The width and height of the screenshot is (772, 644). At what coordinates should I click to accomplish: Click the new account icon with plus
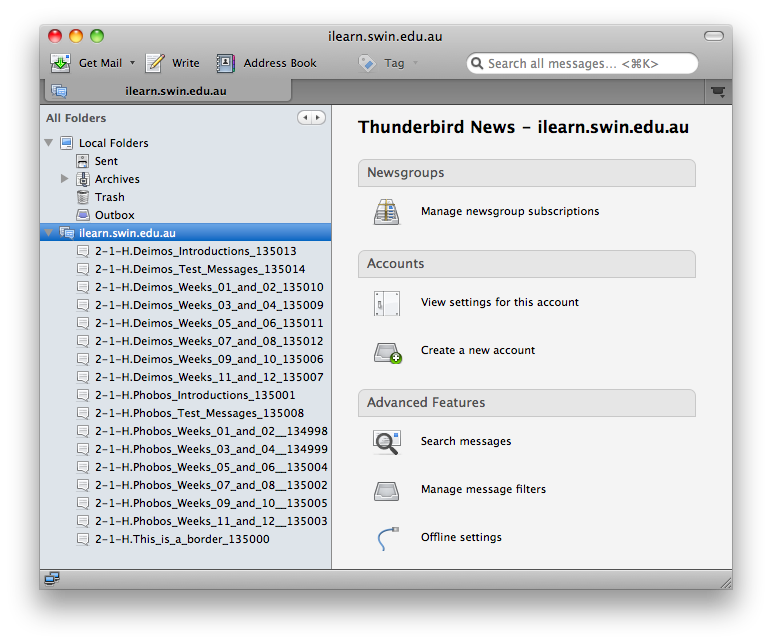[x=387, y=353]
